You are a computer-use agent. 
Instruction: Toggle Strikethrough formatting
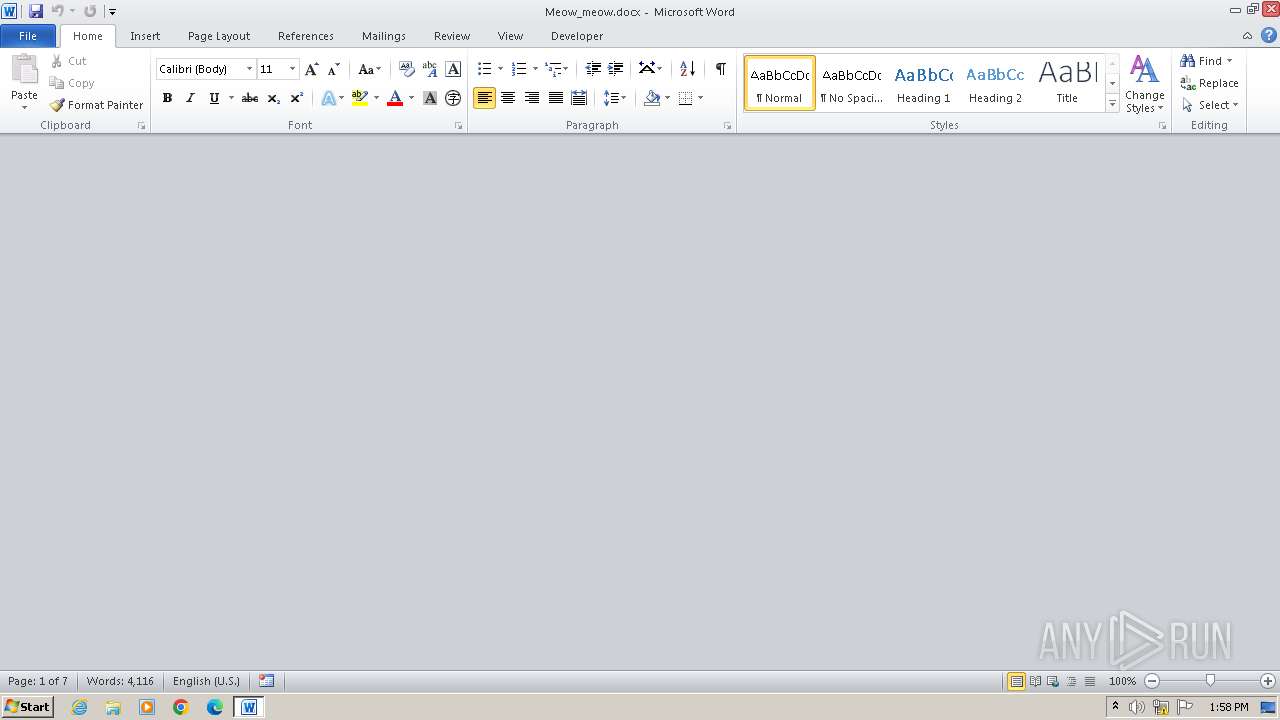click(250, 98)
